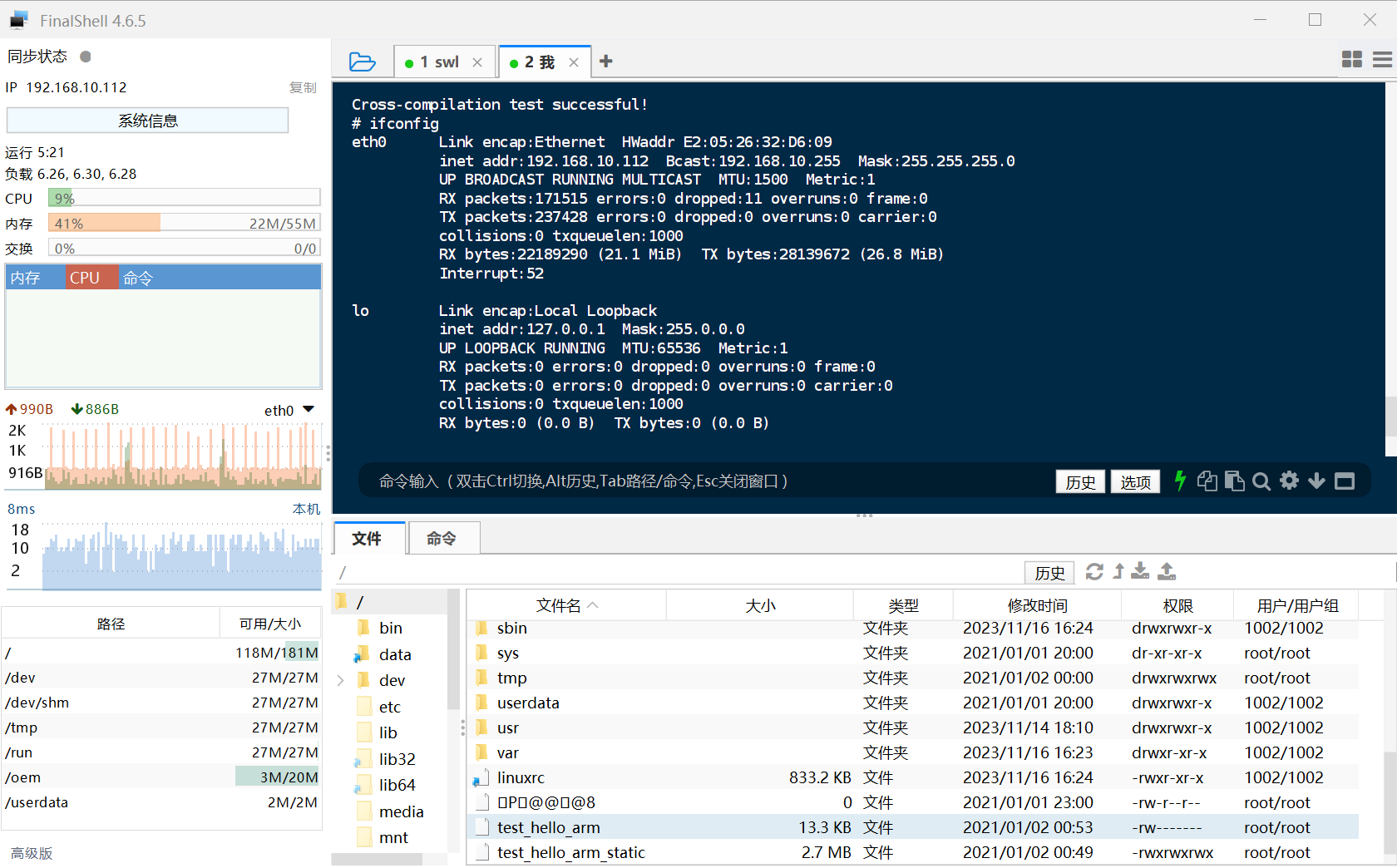Select the linuxrc file row
Screen dimensions: 1397x868
click(x=913, y=777)
